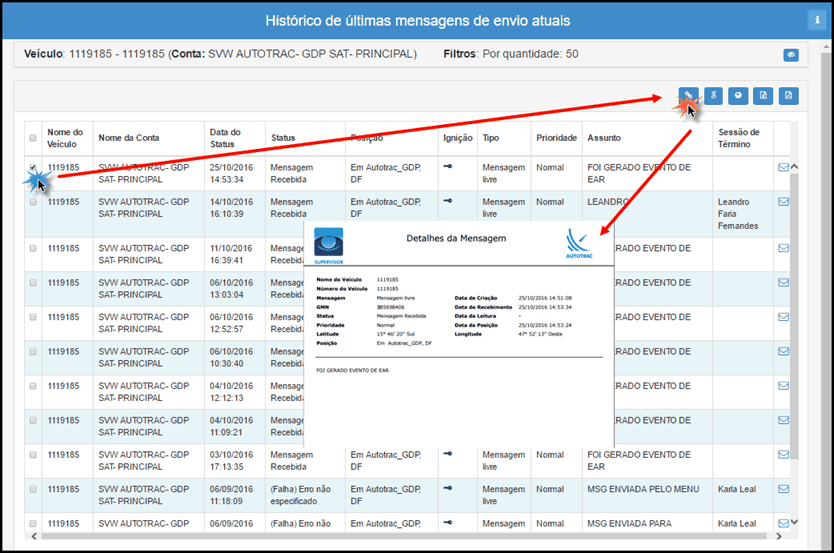Click the Prioridade column header
Viewport: 834px width, 553px height.
click(556, 138)
